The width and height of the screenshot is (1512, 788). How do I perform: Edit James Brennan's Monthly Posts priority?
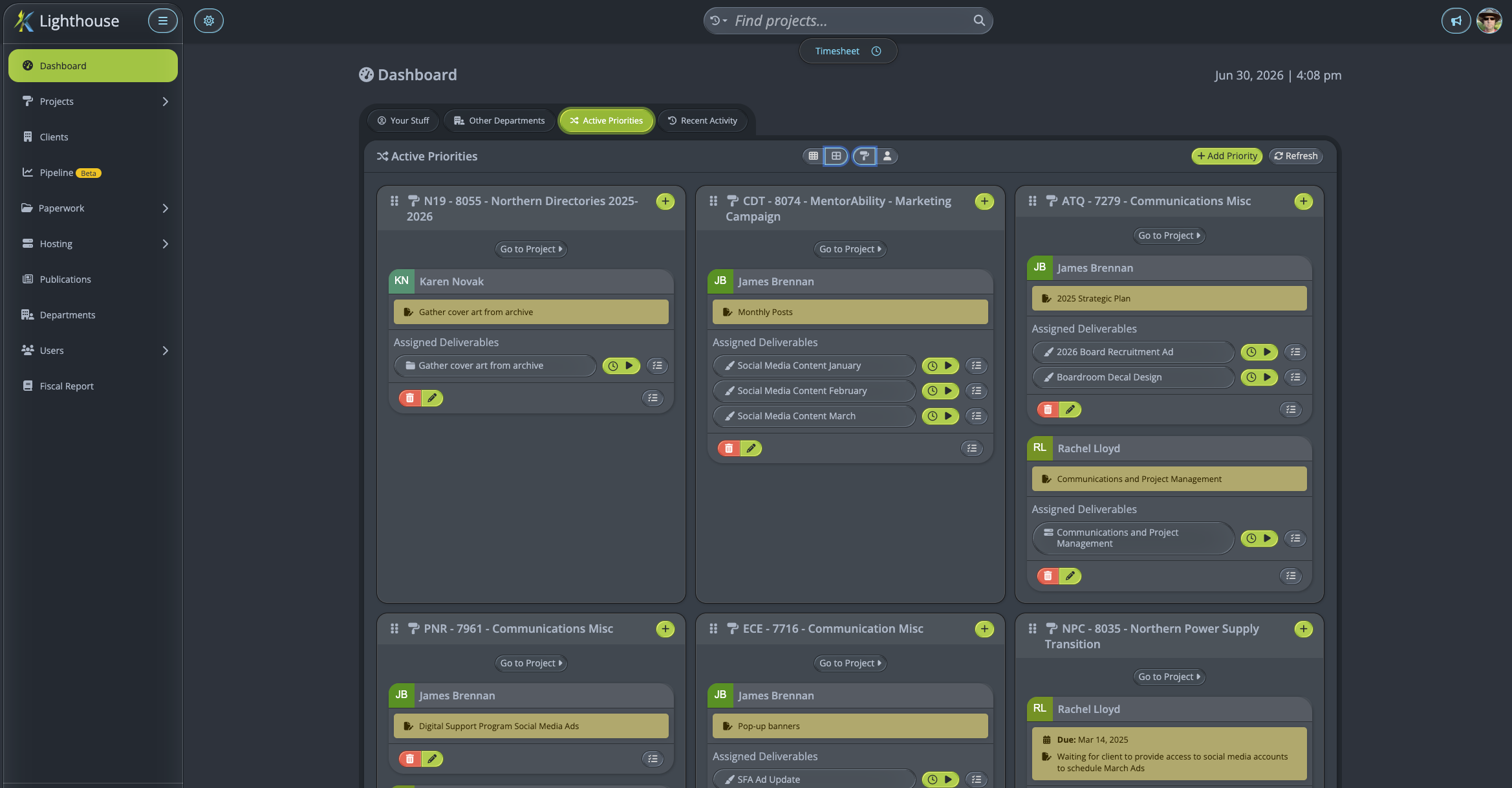[x=751, y=448]
